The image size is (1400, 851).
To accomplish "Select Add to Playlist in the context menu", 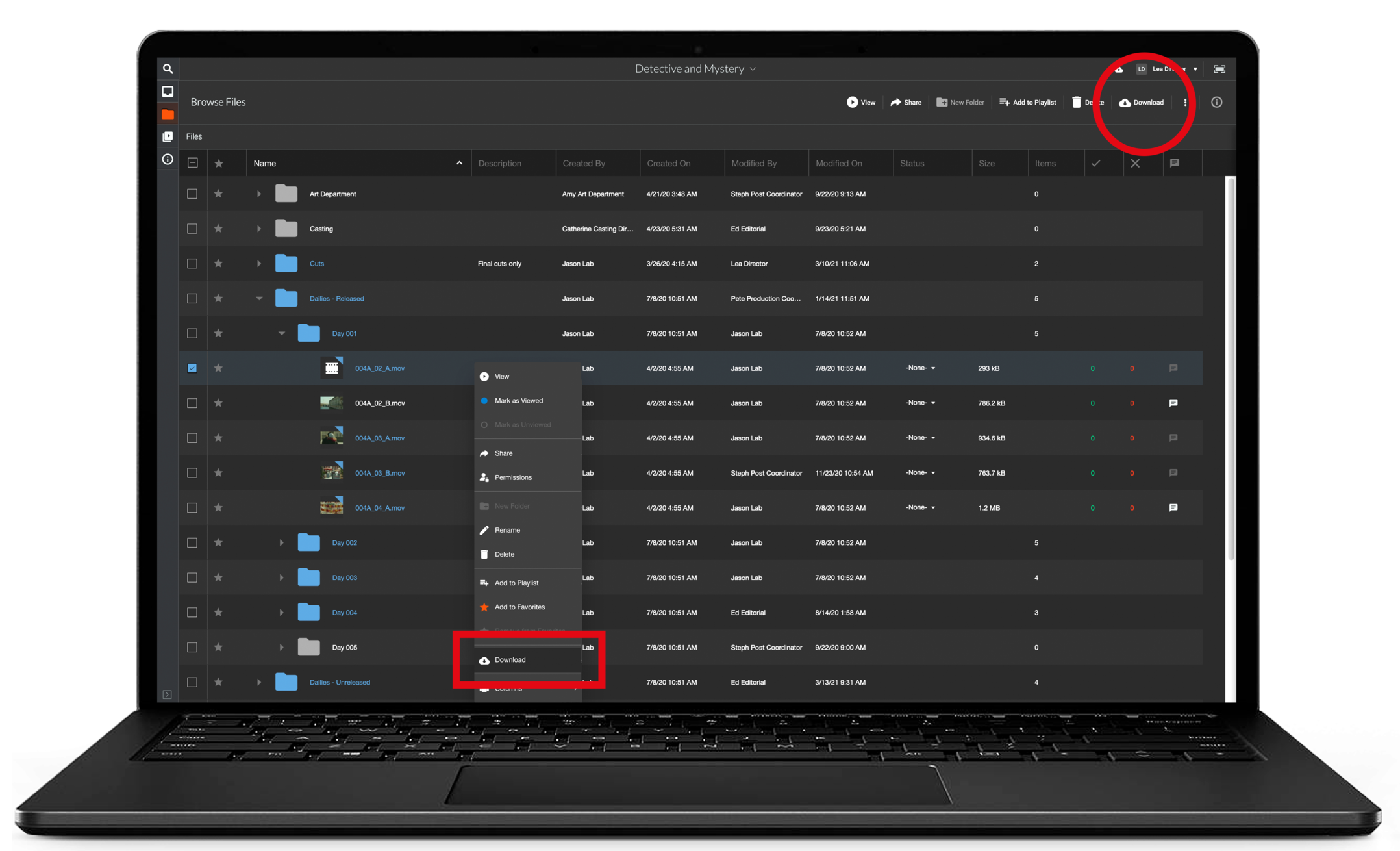I will 516,583.
